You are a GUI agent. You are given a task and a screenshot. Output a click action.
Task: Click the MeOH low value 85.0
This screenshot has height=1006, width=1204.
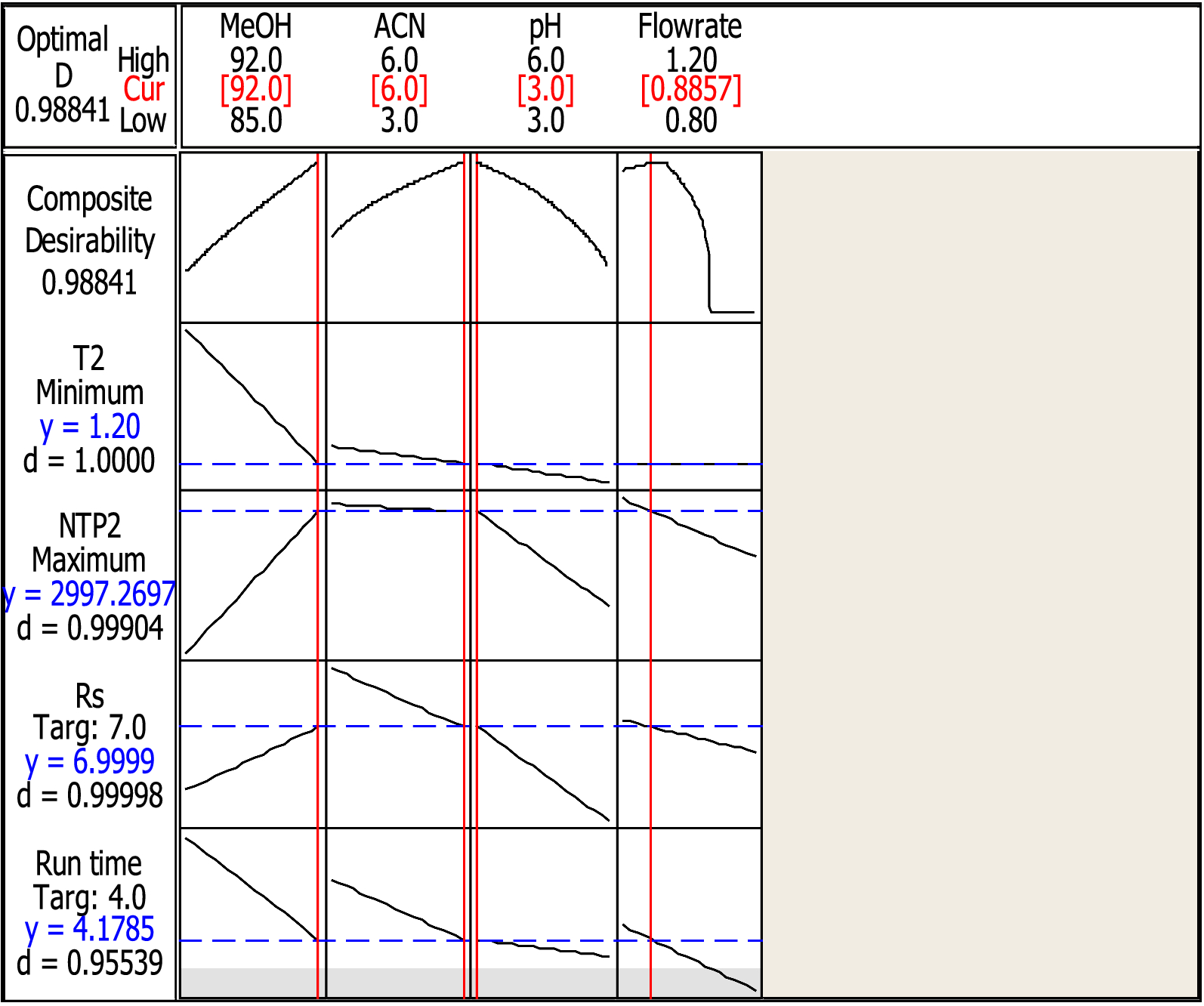point(256,121)
